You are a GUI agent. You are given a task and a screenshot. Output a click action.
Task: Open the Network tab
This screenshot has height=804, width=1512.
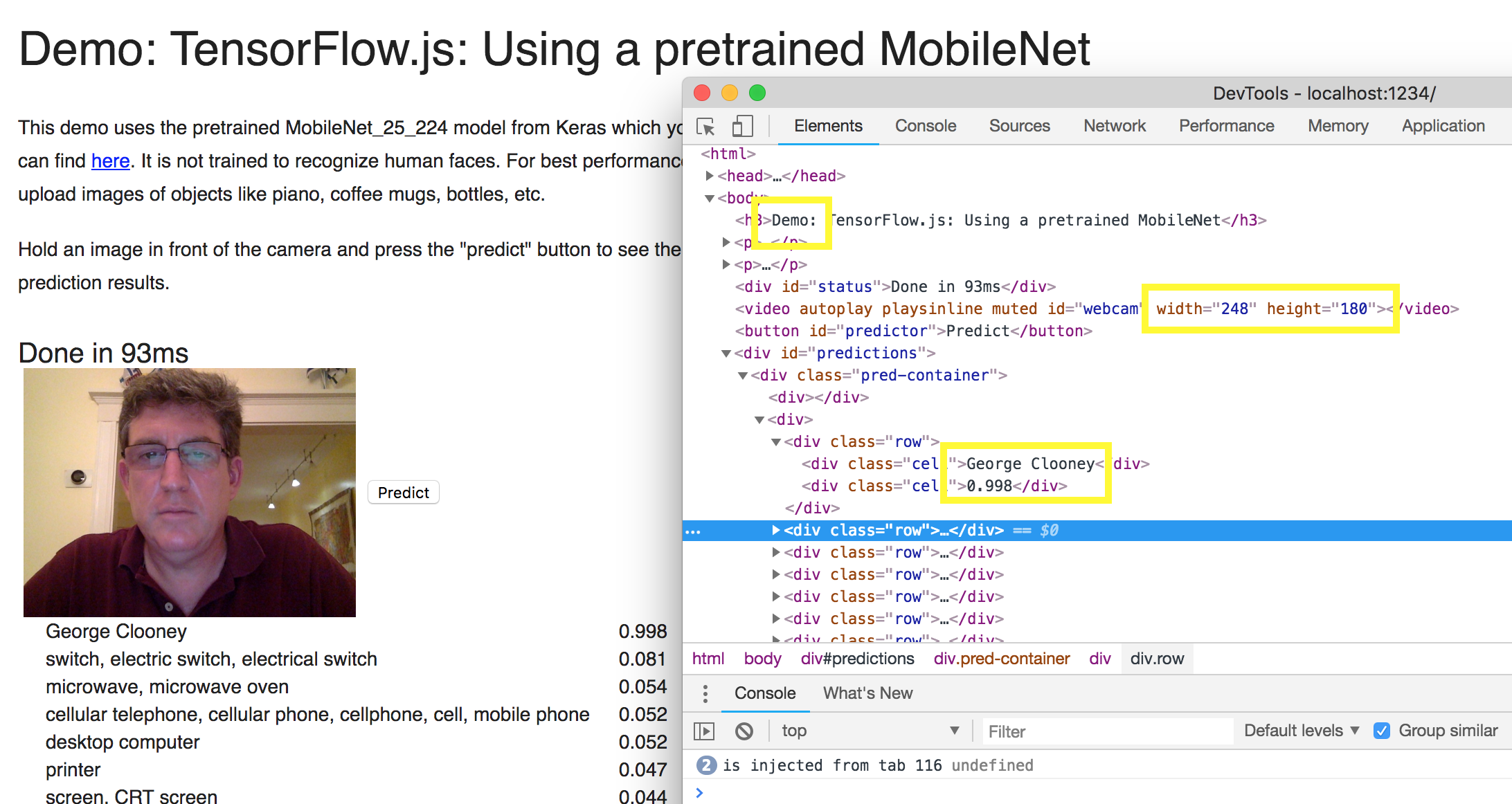[x=1115, y=126]
